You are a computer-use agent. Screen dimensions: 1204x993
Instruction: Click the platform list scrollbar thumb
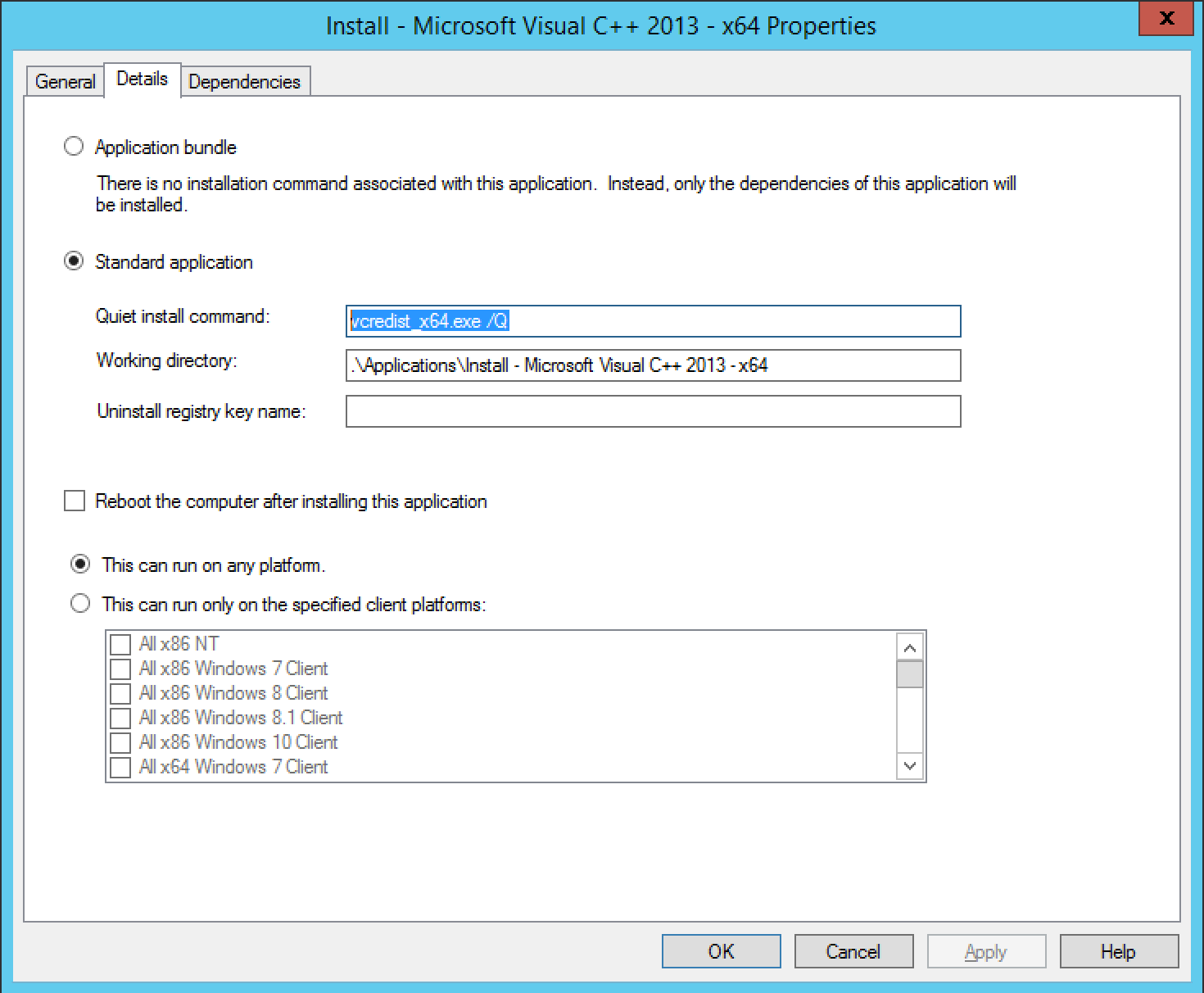pyautogui.click(x=910, y=674)
